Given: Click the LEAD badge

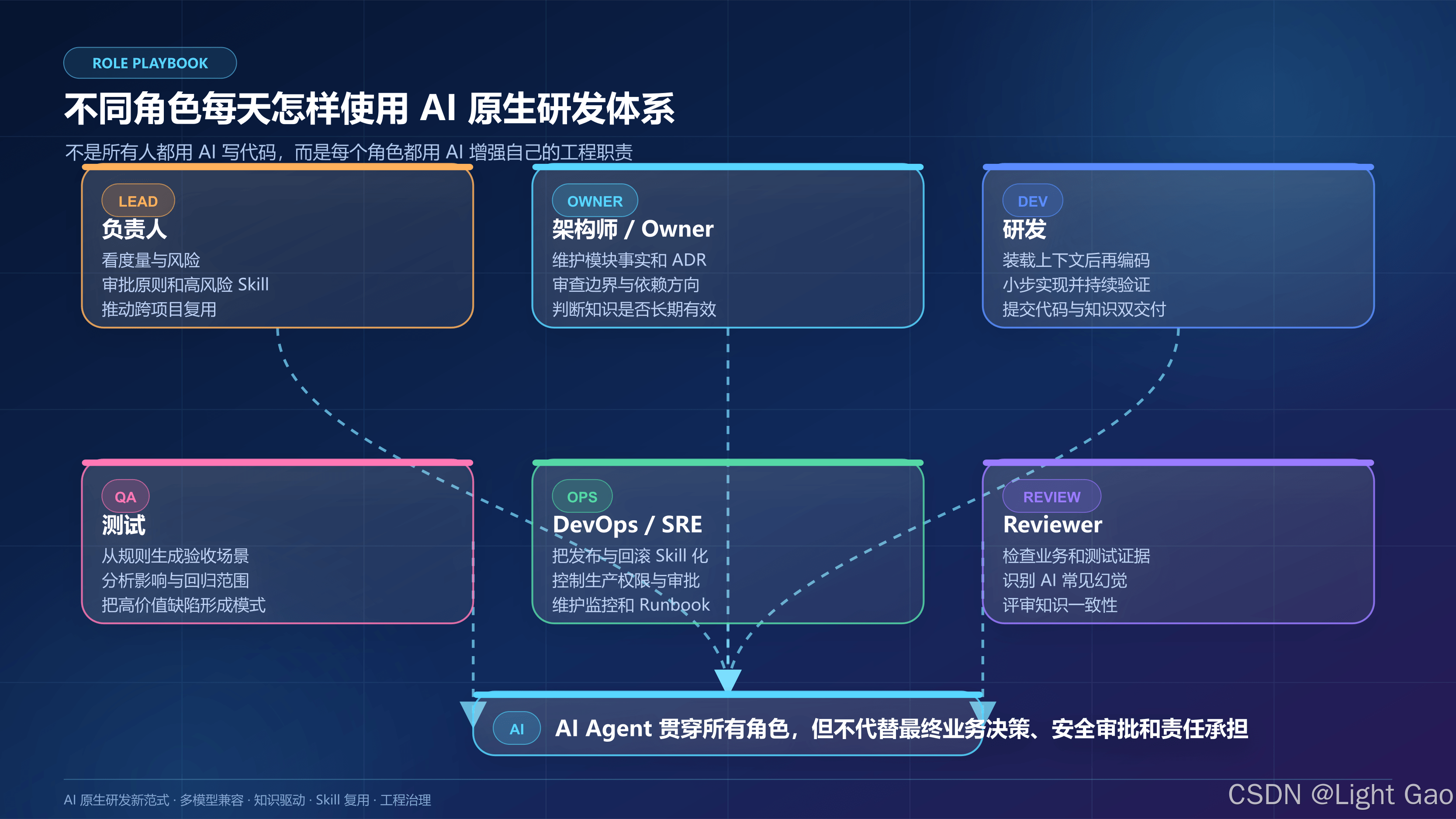Looking at the screenshot, I should [x=138, y=200].
